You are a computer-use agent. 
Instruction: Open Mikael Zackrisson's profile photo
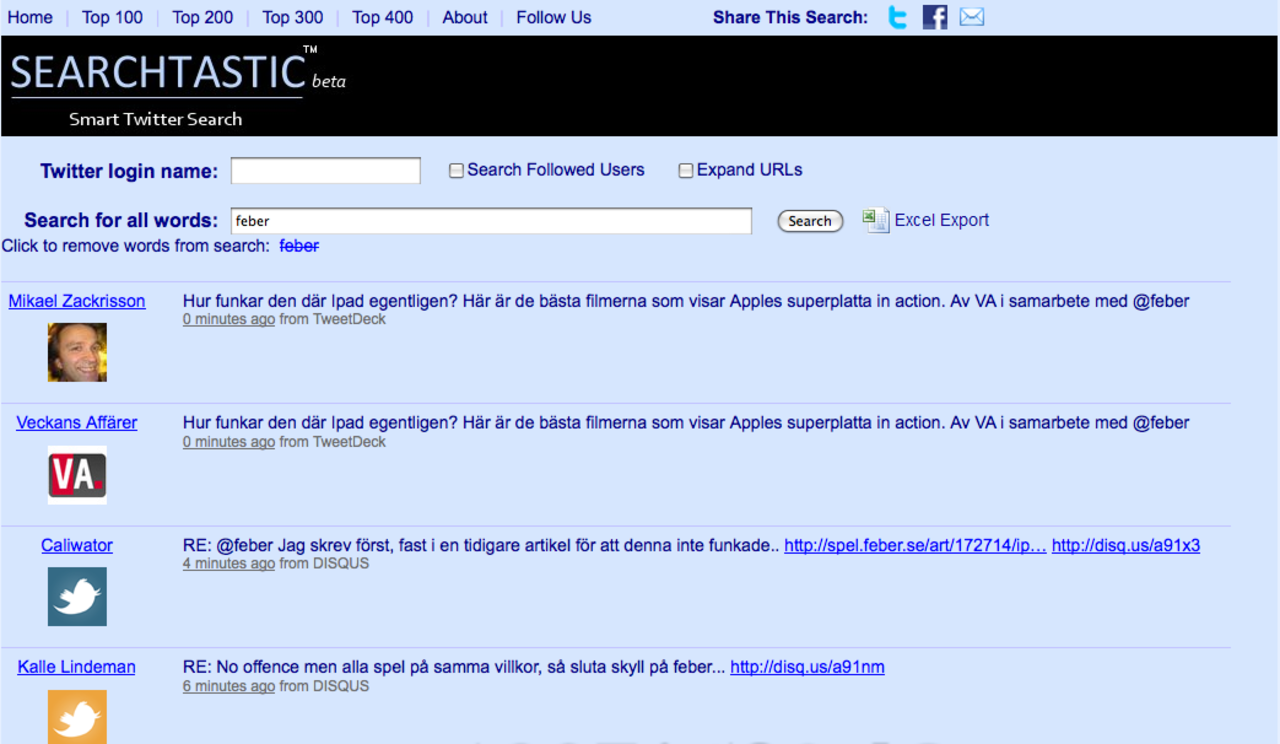[77, 352]
